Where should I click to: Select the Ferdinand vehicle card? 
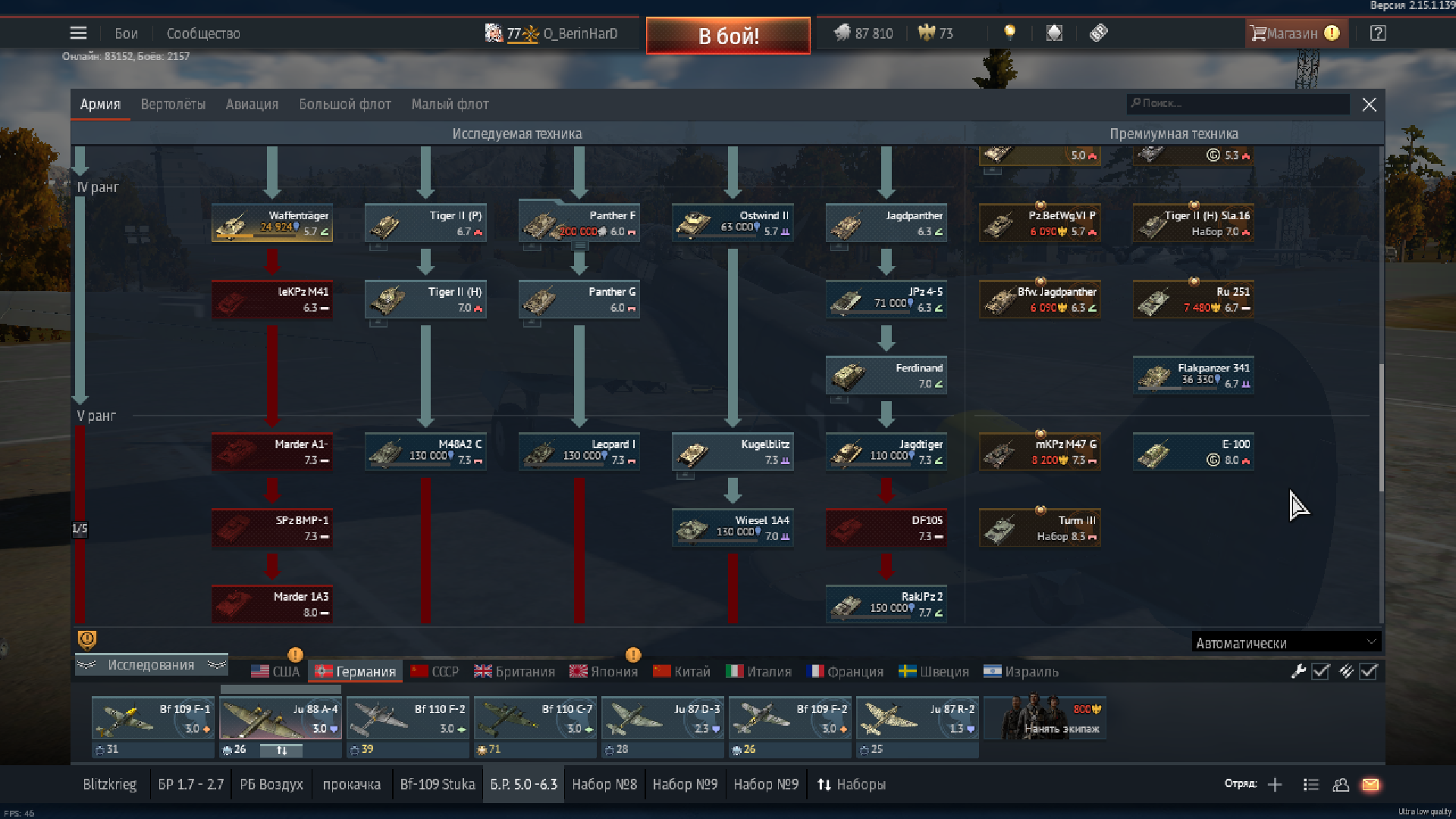[x=886, y=375]
